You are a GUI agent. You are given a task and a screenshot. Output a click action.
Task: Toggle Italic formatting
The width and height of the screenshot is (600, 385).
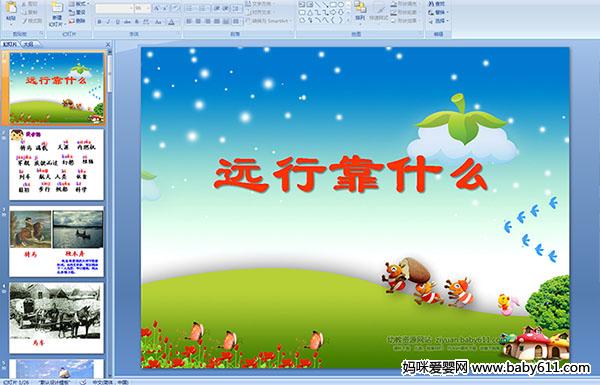pos(108,22)
